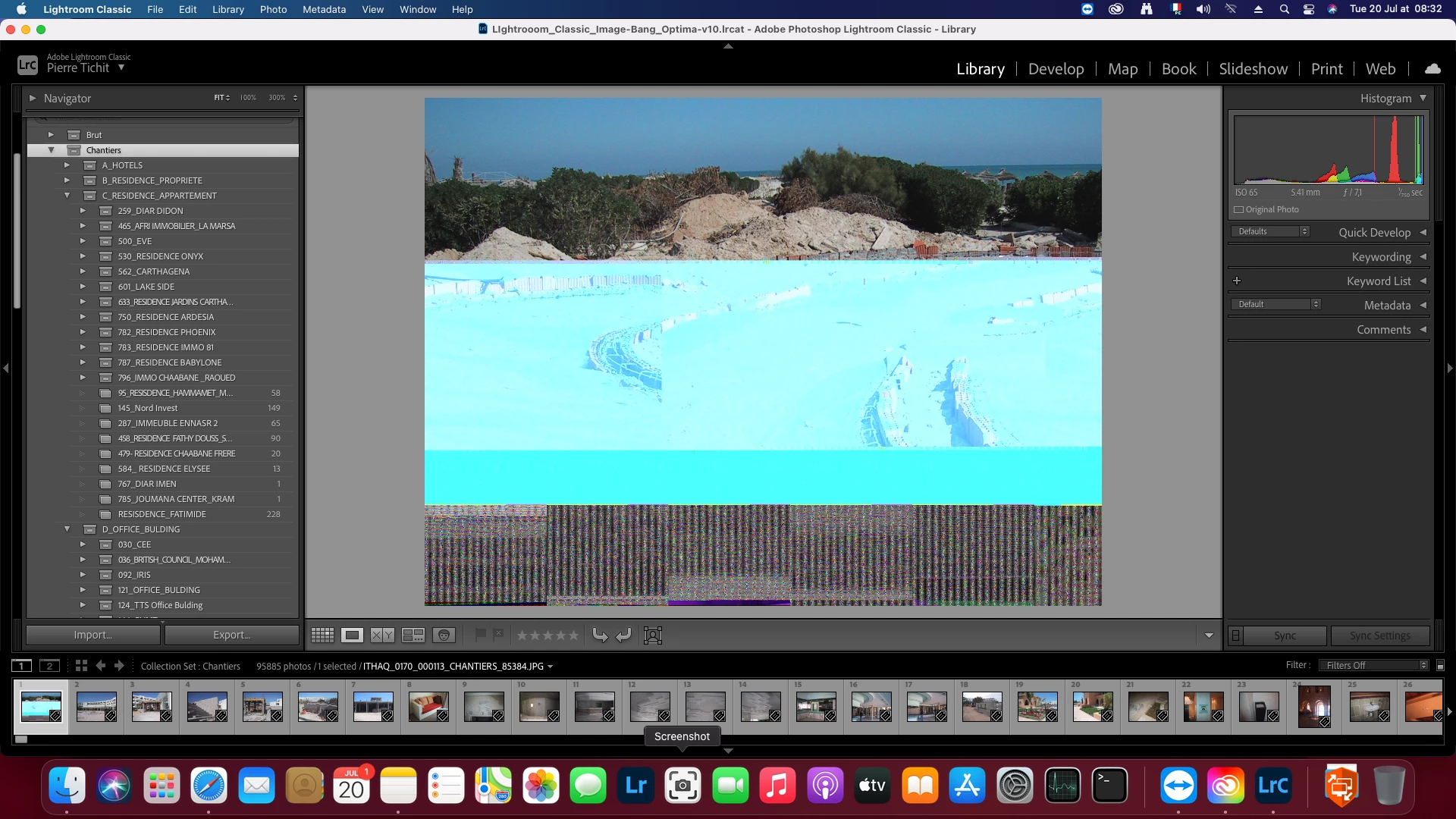Collapse the Chantiers collection set
Screen dimensions: 1456x819
[52, 150]
